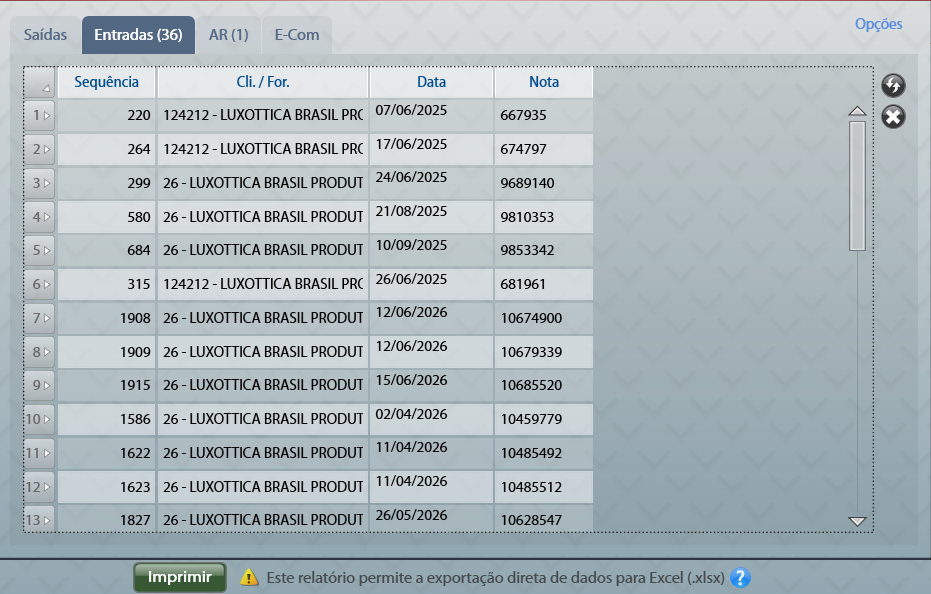Viewport: 931px width, 594px height.
Task: Click the date cell 07/06/2025
Action: 431,115
